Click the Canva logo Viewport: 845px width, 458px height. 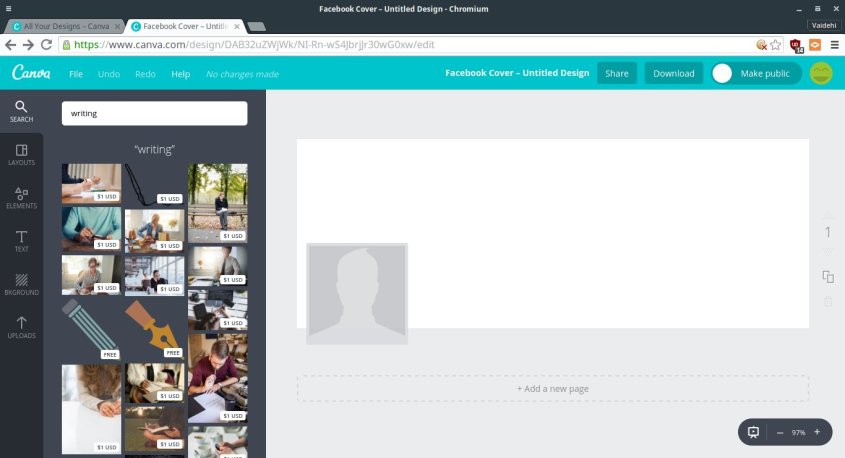pos(31,73)
